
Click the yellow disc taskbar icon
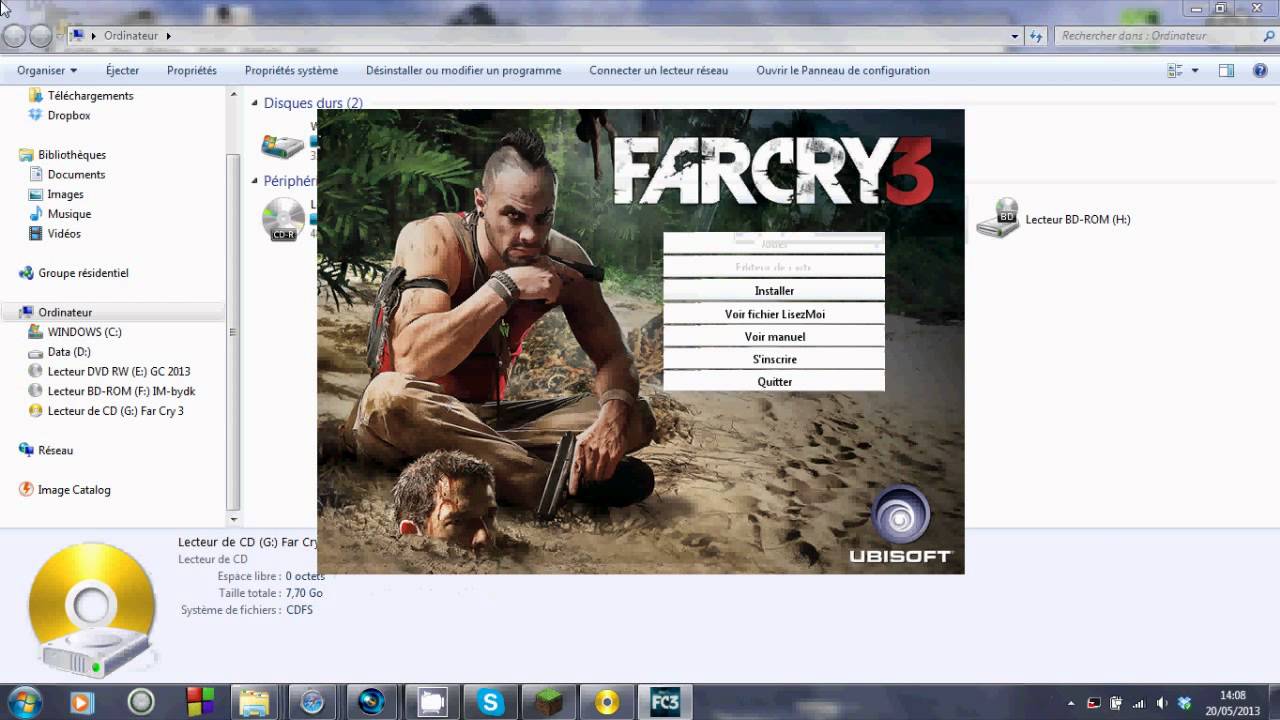click(607, 703)
